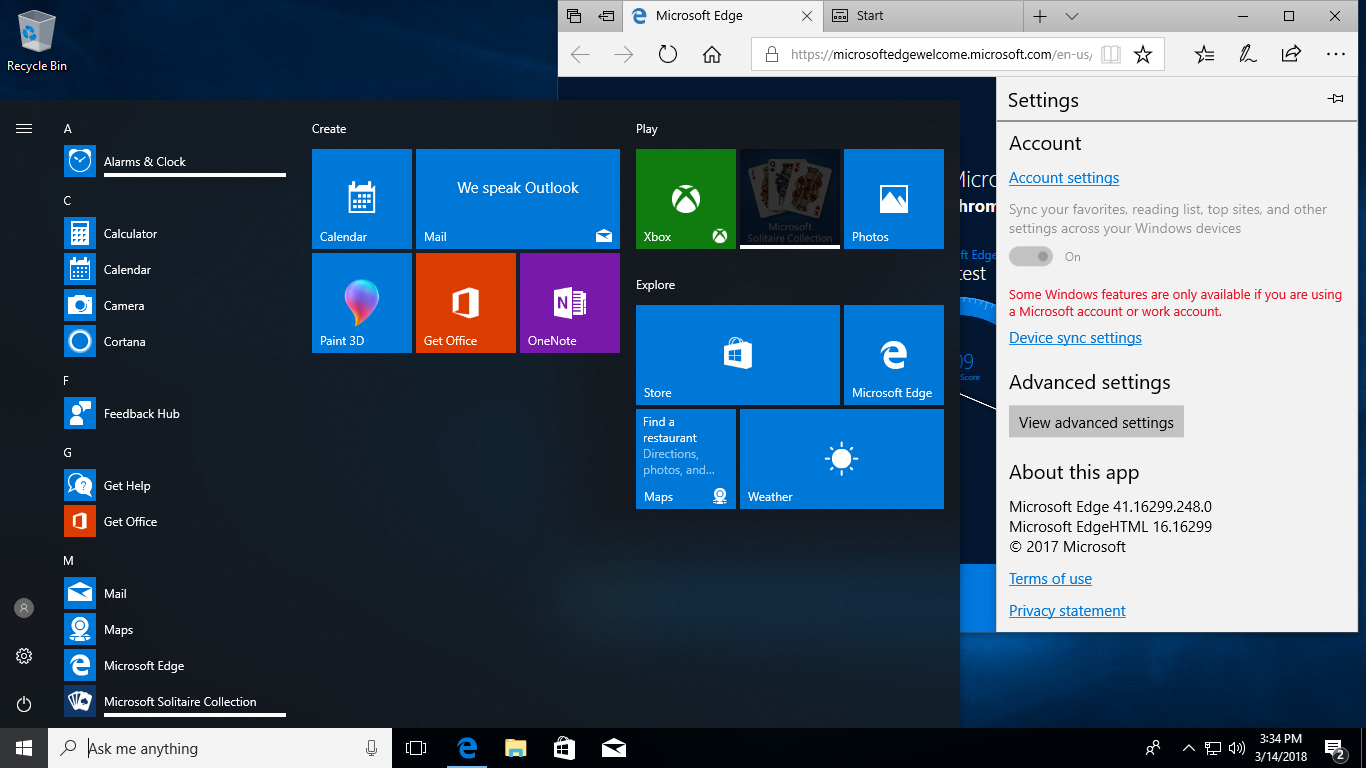Refresh the page in Edge
Viewport: 1366px width, 768px height.
668,55
